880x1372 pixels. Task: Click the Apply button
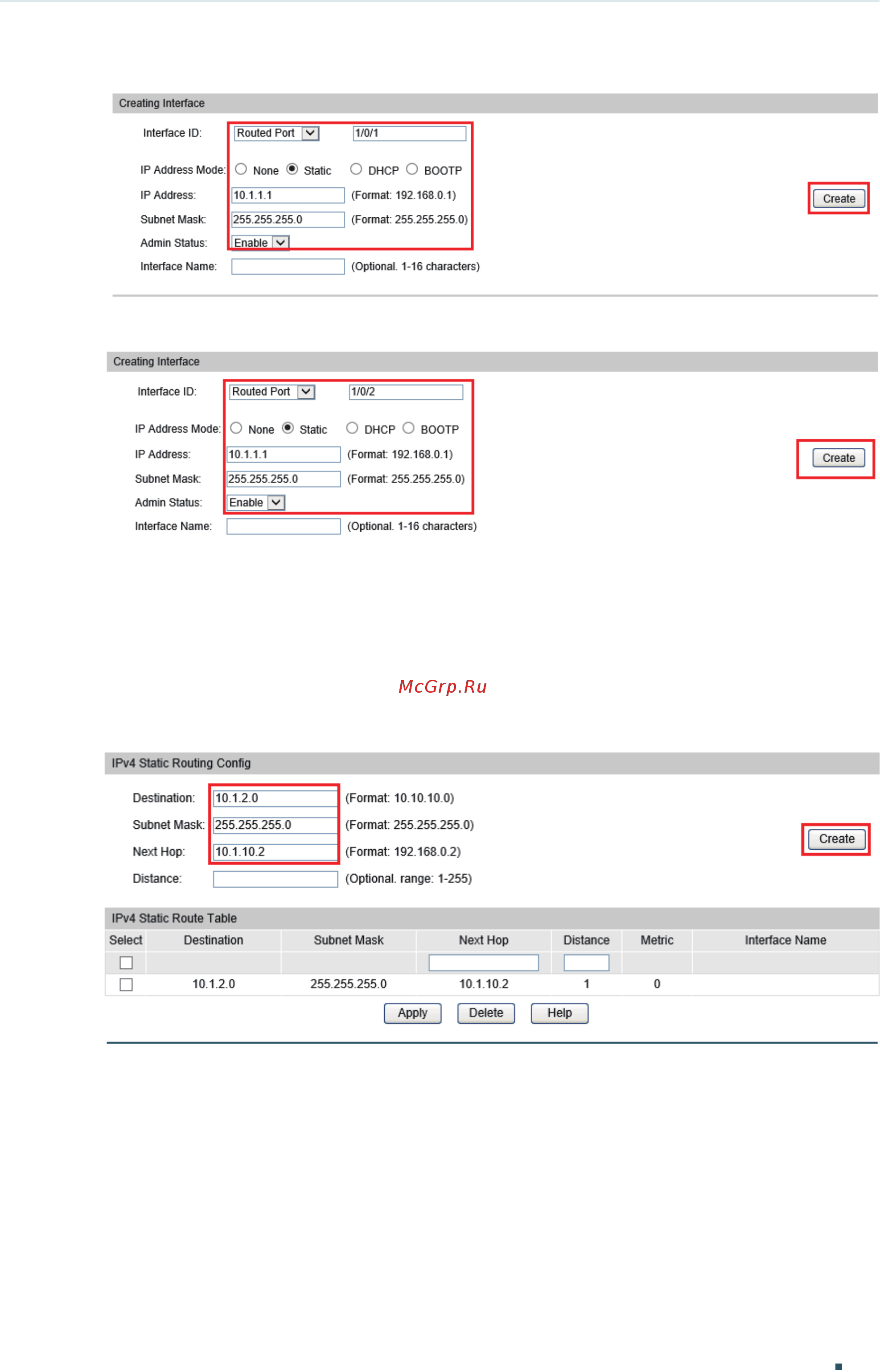click(412, 1013)
